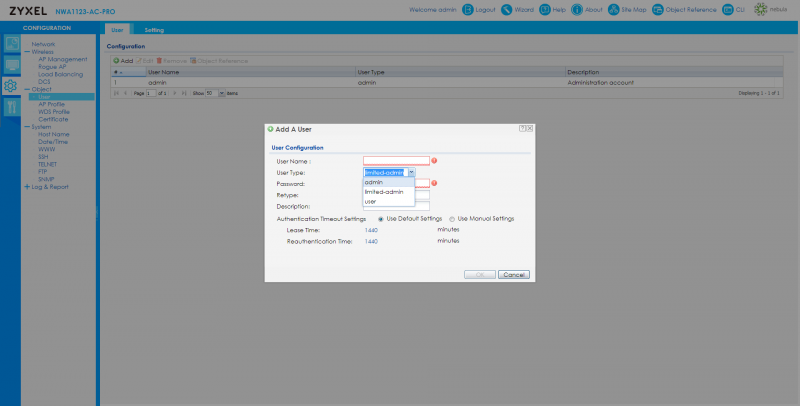
Task: Open the Monitor sidebar icon
Action: (x=11, y=65)
